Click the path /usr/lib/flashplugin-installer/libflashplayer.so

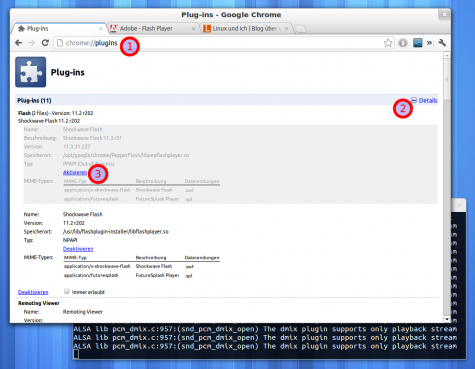click(116, 231)
